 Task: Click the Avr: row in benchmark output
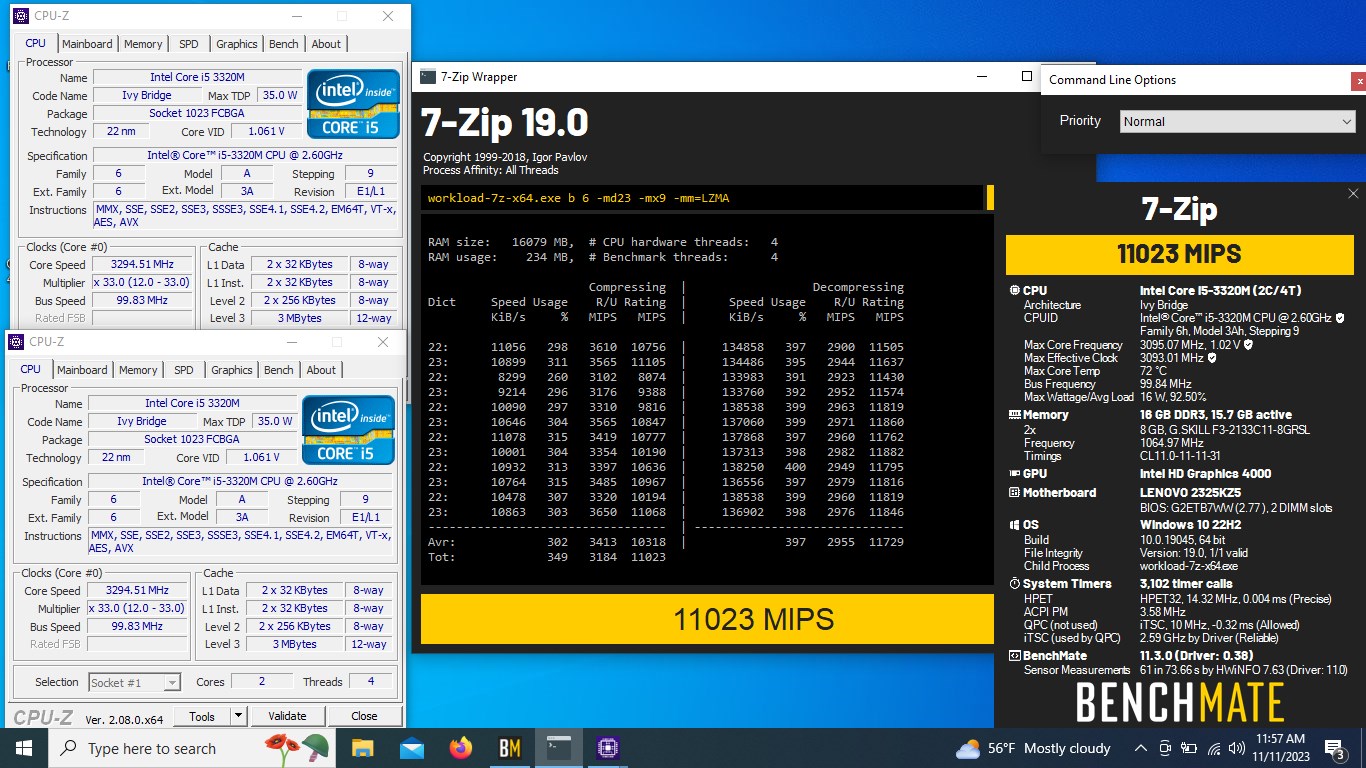(666, 542)
